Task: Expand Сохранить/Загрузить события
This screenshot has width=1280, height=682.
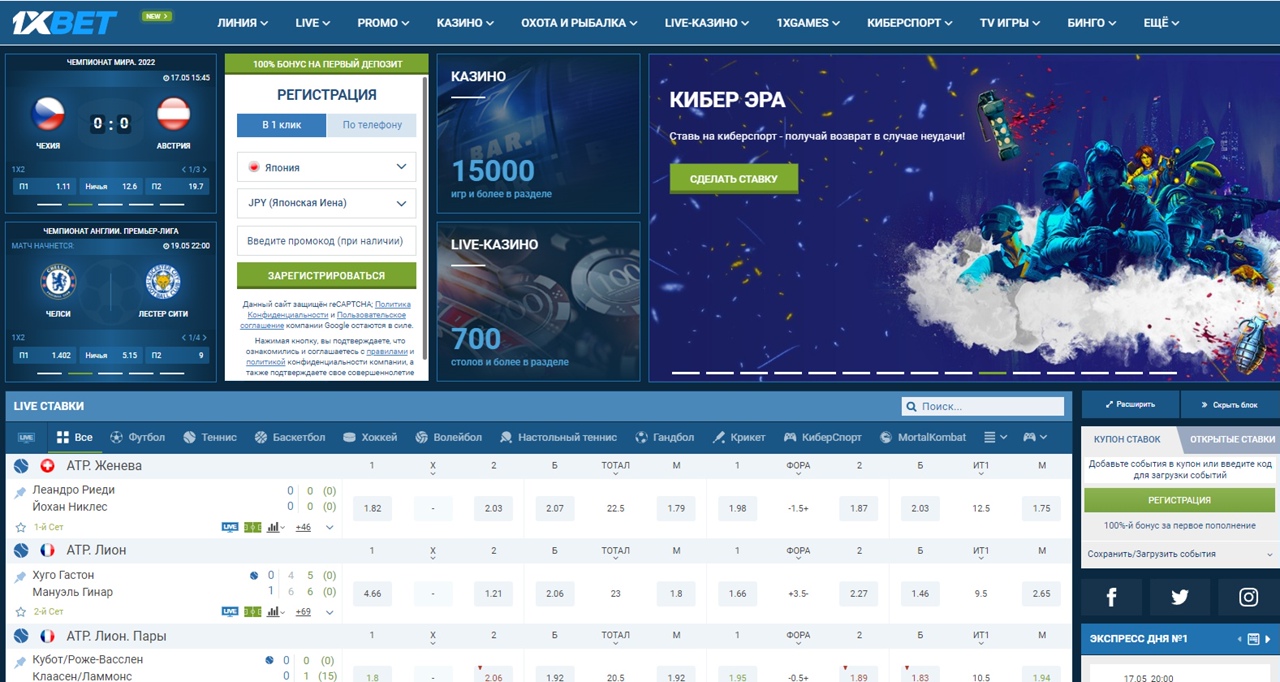Action: [1180, 554]
